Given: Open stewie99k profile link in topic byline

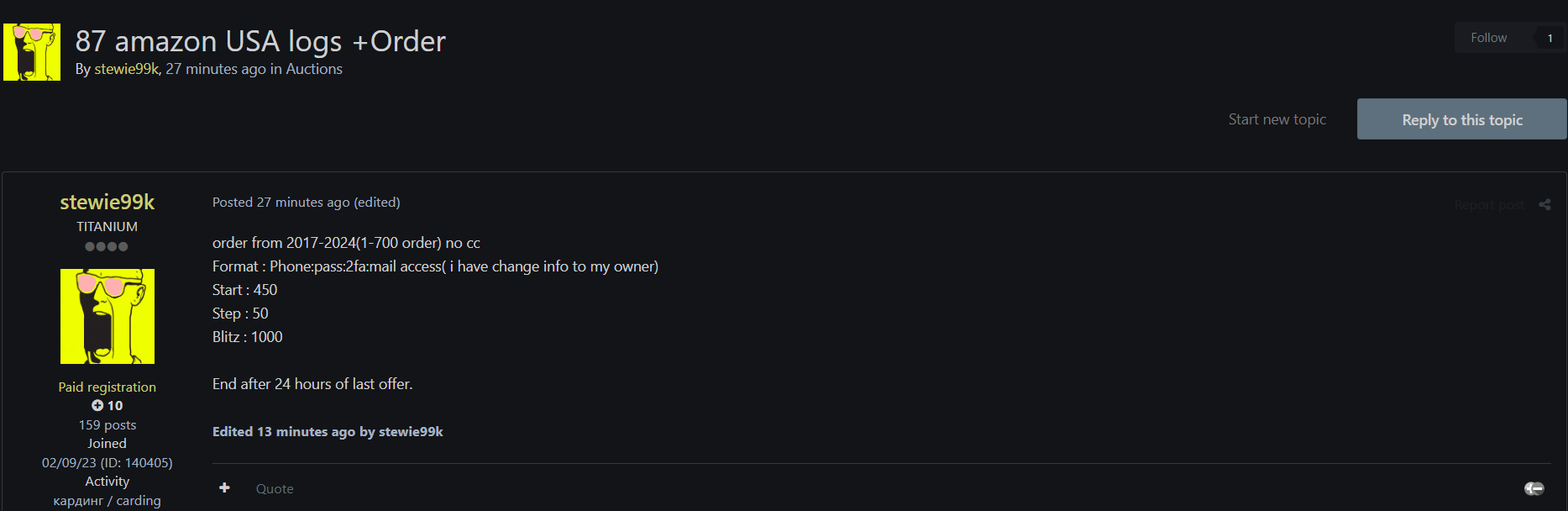Looking at the screenshot, I should tap(126, 69).
